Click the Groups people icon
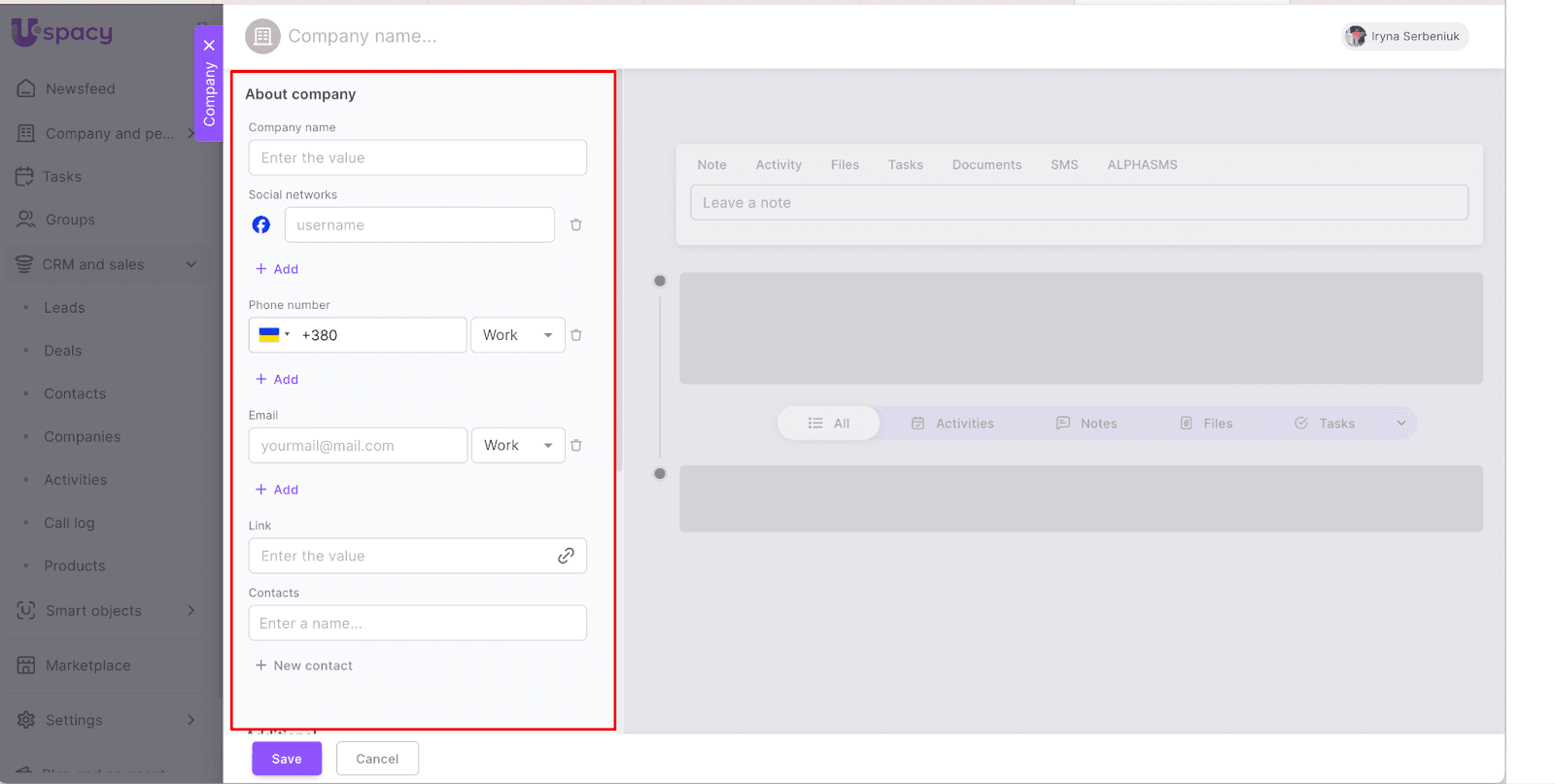Screen dimensions: 1555x784 [26, 220]
